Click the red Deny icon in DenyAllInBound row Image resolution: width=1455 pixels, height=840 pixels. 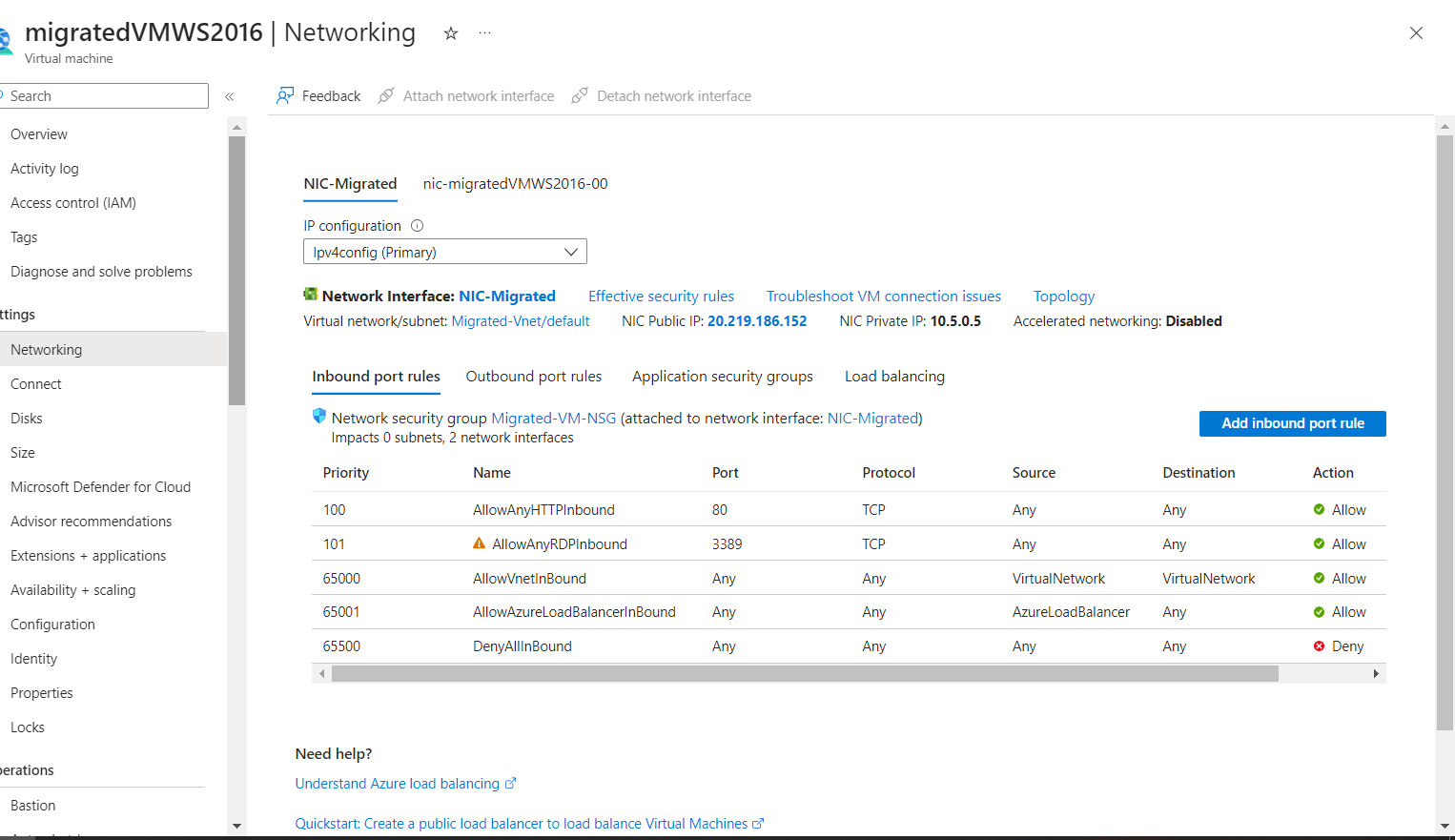(1320, 645)
